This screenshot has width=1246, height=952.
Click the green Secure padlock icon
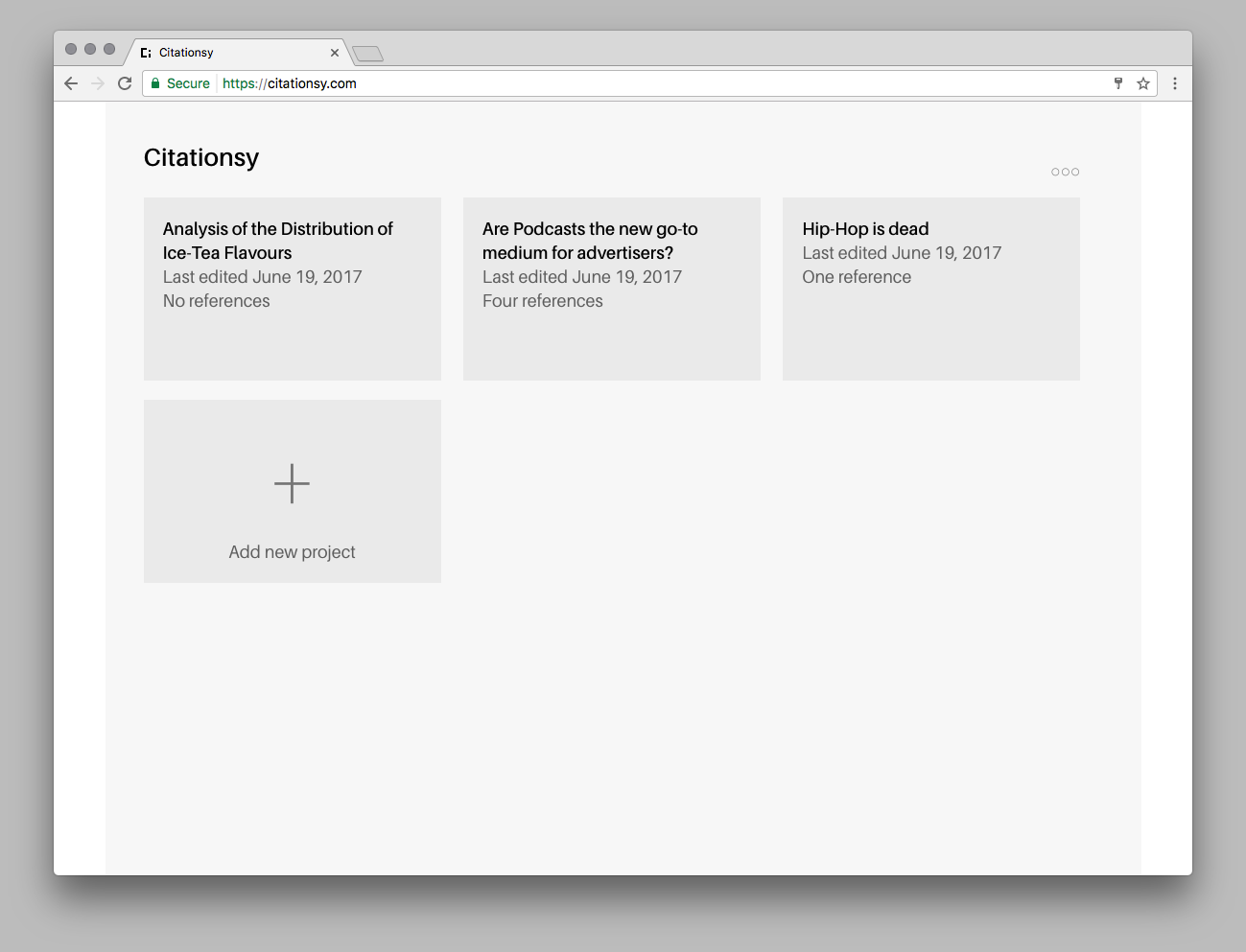[x=155, y=83]
